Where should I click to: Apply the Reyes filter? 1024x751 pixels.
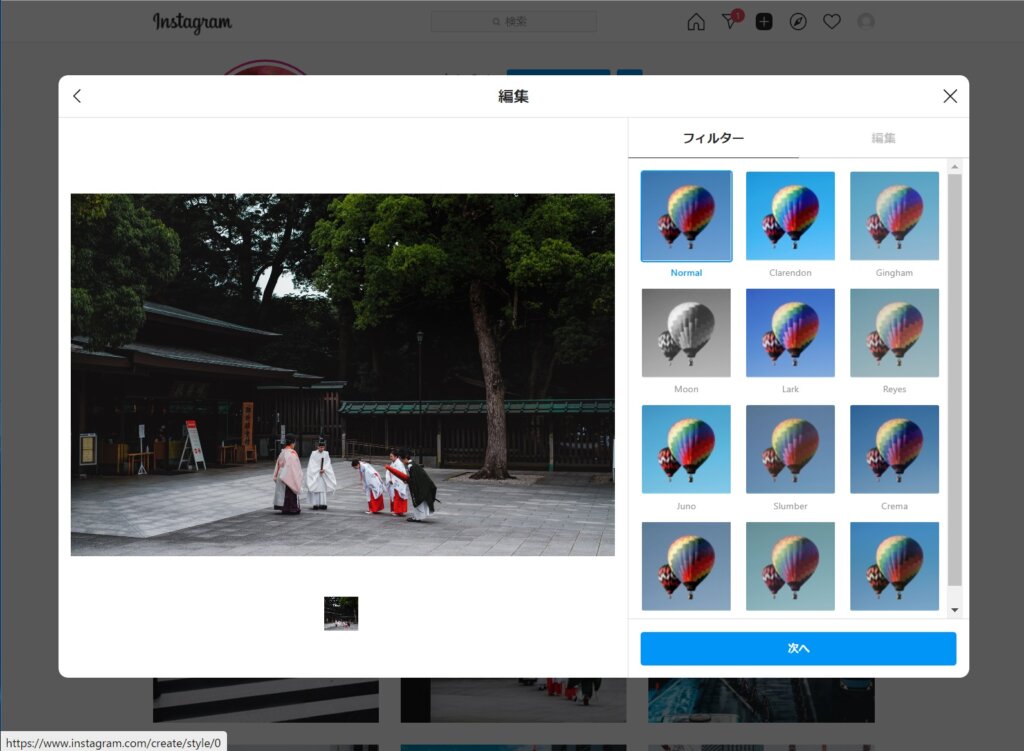coord(895,333)
